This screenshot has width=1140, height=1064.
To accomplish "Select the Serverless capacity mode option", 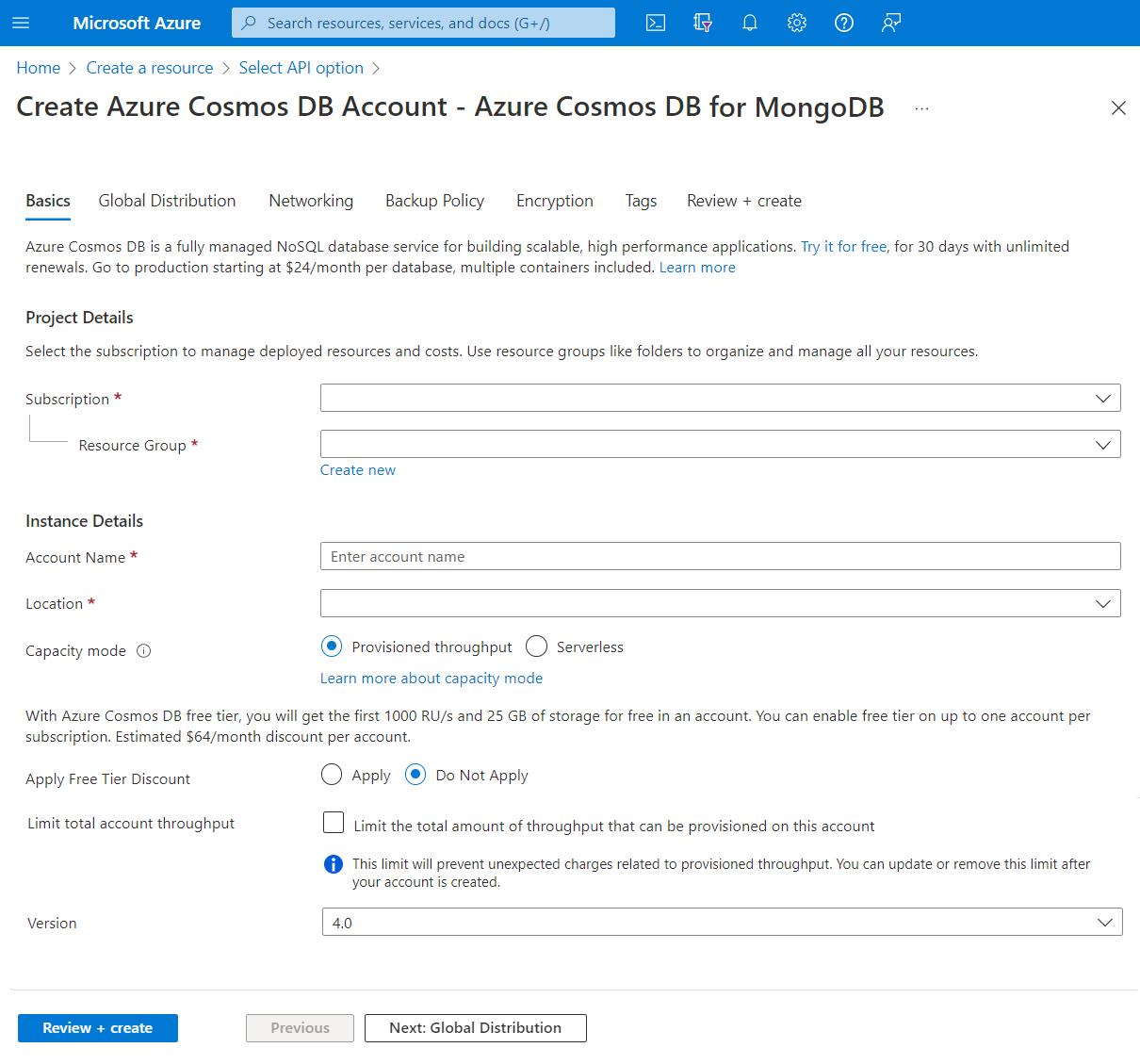I will [536, 647].
